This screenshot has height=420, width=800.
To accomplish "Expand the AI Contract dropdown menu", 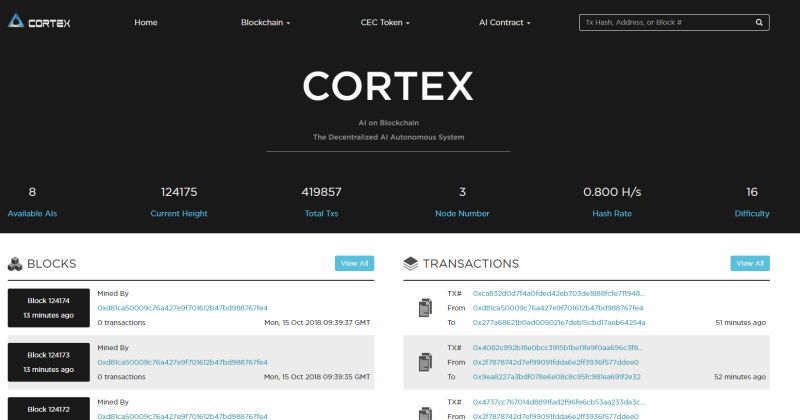I will point(505,22).
